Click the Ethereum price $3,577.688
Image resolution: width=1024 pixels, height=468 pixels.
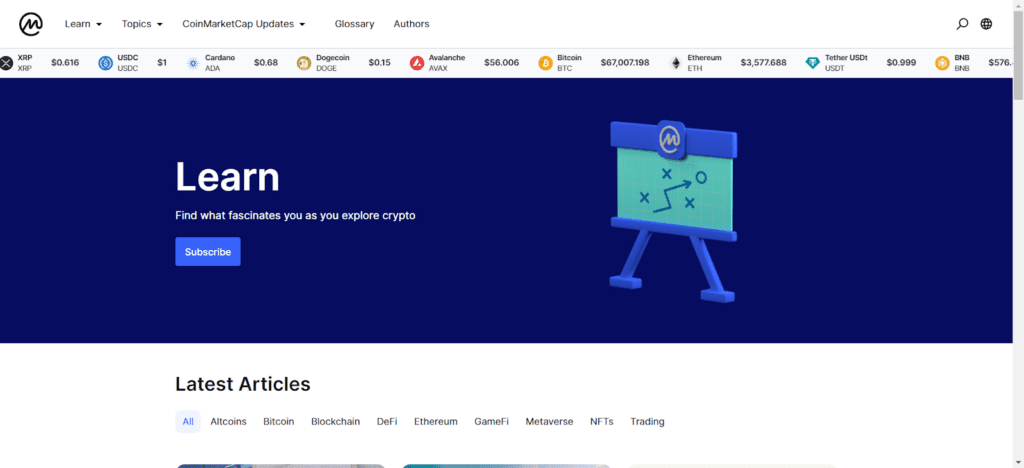pos(763,63)
